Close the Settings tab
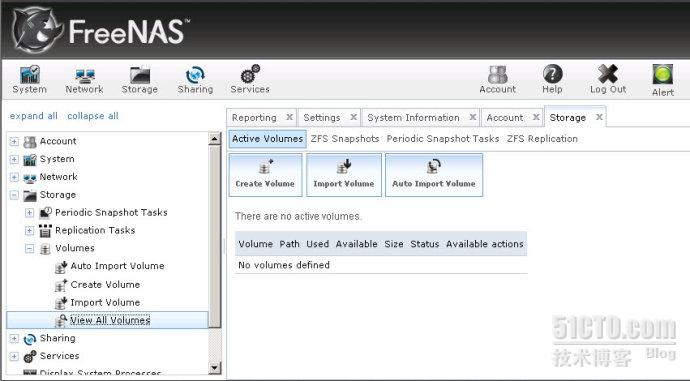 [353, 117]
